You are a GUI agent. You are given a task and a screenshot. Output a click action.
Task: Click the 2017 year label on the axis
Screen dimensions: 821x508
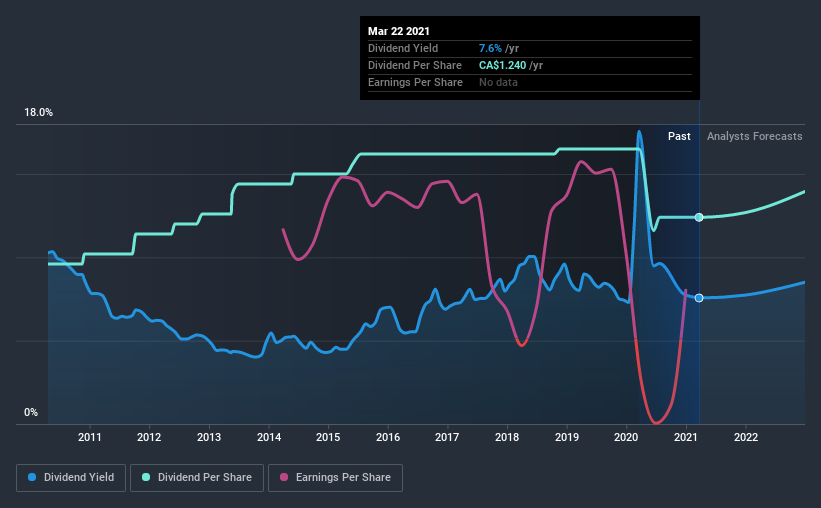pos(447,437)
